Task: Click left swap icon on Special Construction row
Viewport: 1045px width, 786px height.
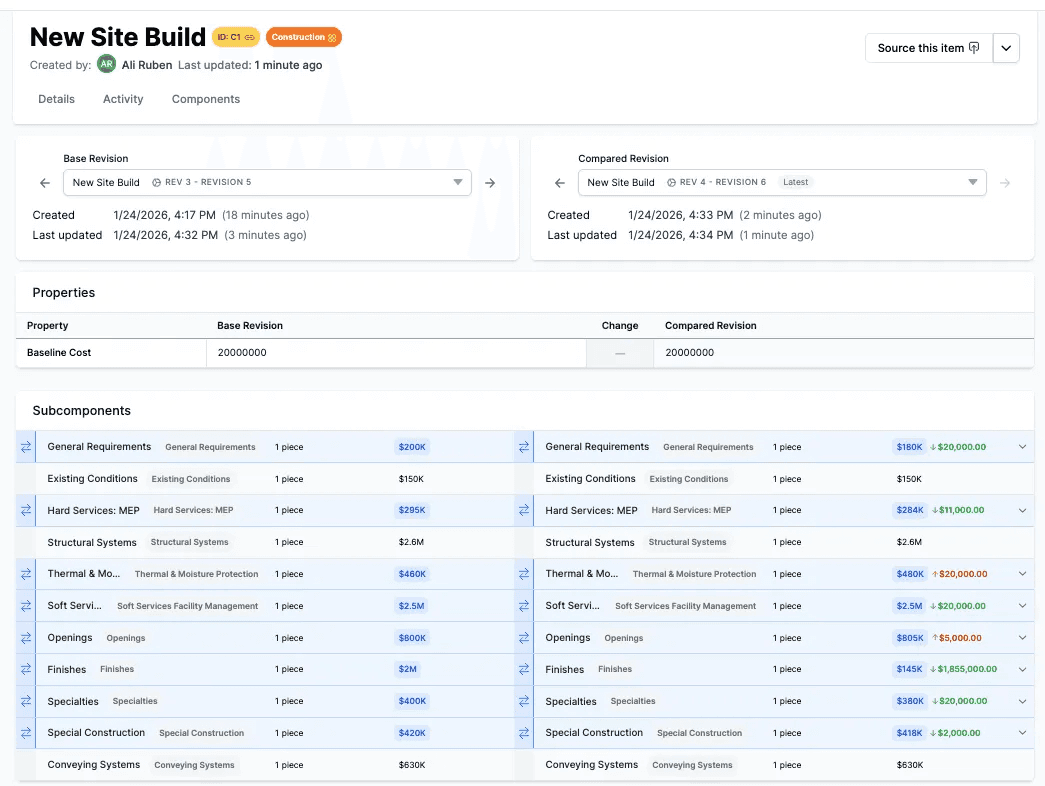Action: click(x=26, y=733)
